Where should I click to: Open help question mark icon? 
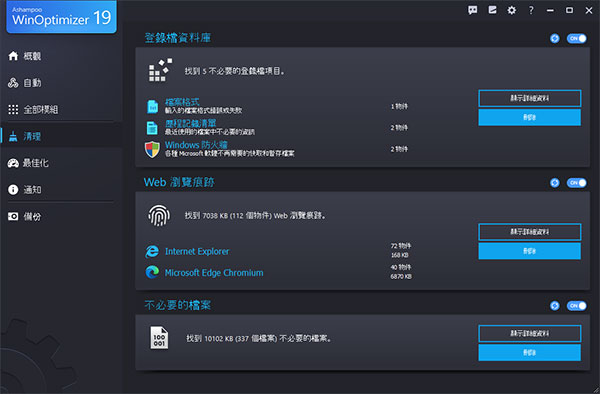531,10
